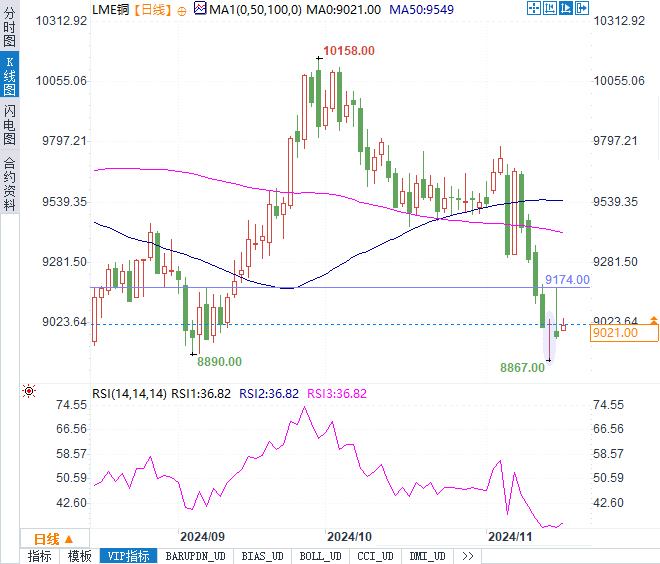Click RSI1:36.82 value text
The width and height of the screenshot is (660, 564).
coord(201,394)
